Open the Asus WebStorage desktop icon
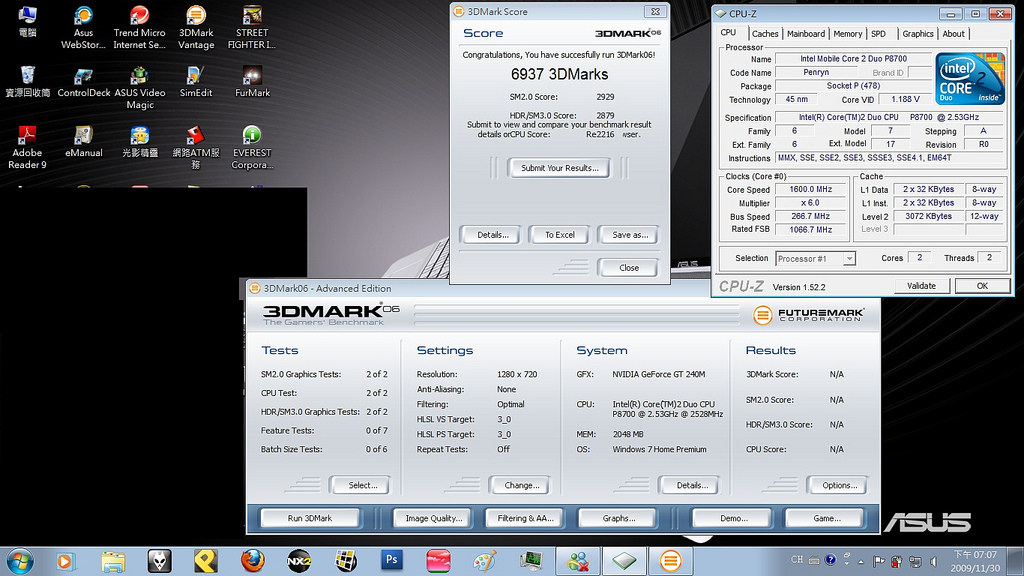The height and width of the screenshot is (576, 1024). point(83,27)
